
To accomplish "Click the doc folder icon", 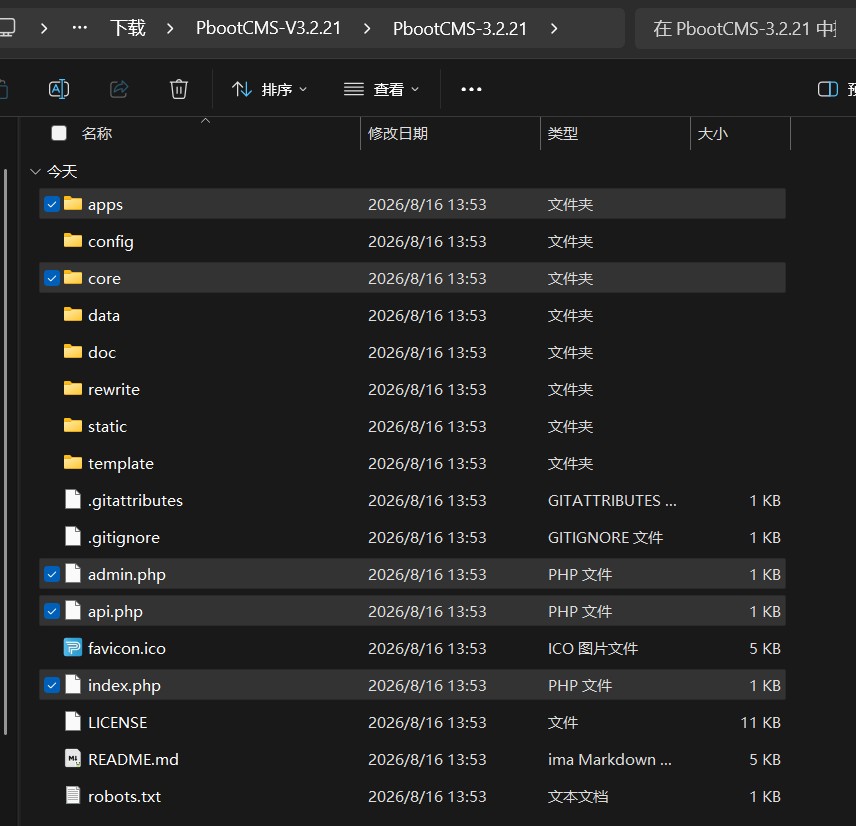I will pyautogui.click(x=73, y=351).
